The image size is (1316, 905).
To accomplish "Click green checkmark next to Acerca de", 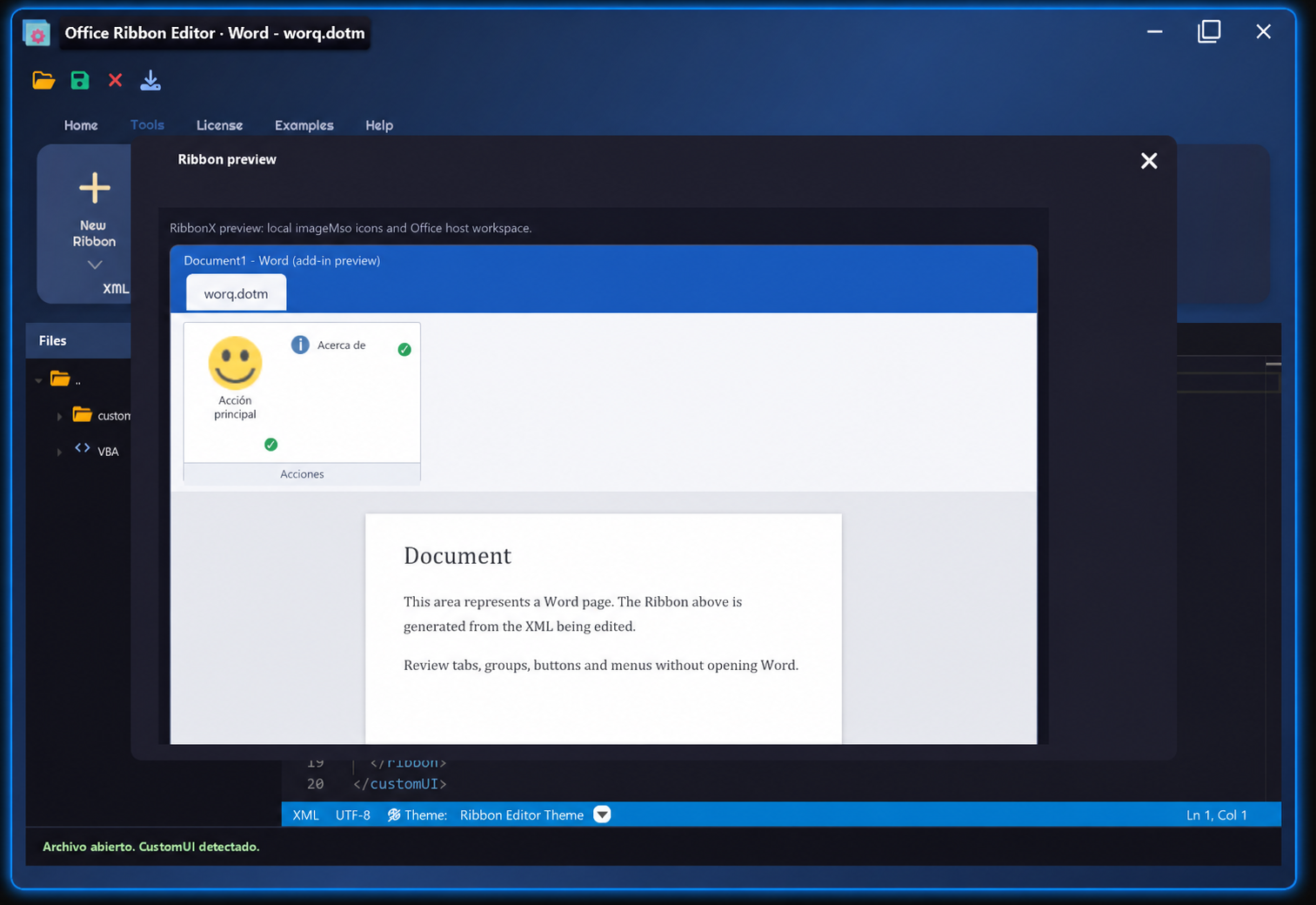I will coord(404,349).
